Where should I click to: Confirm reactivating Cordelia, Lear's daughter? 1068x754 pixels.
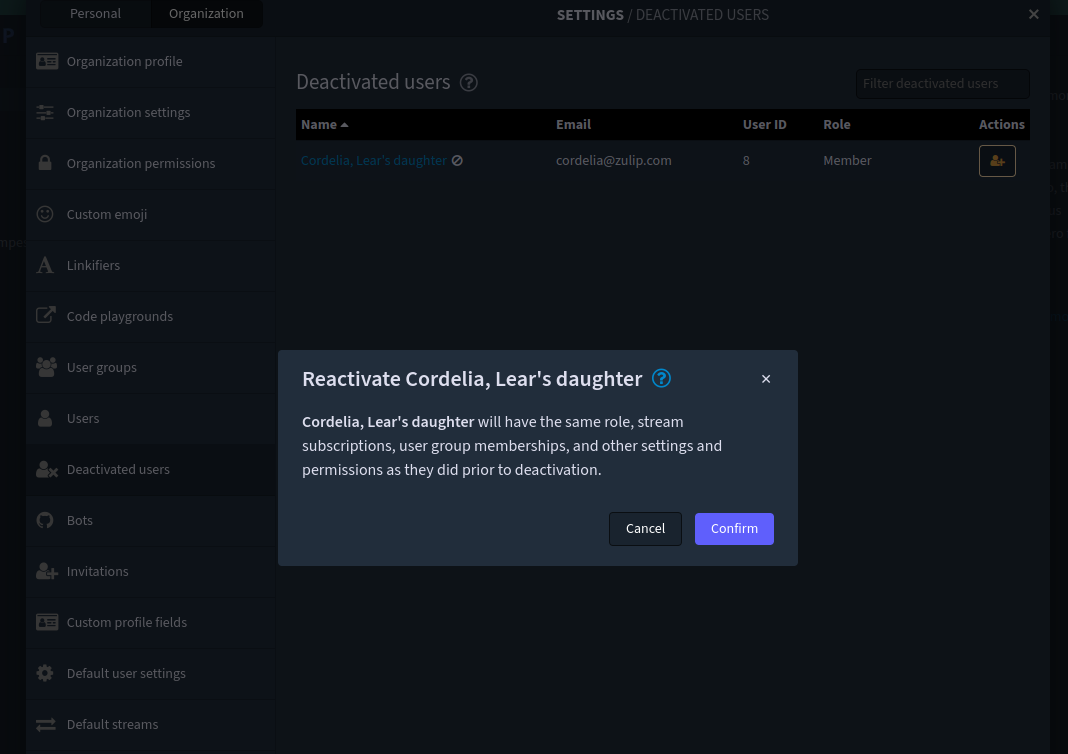coord(734,528)
